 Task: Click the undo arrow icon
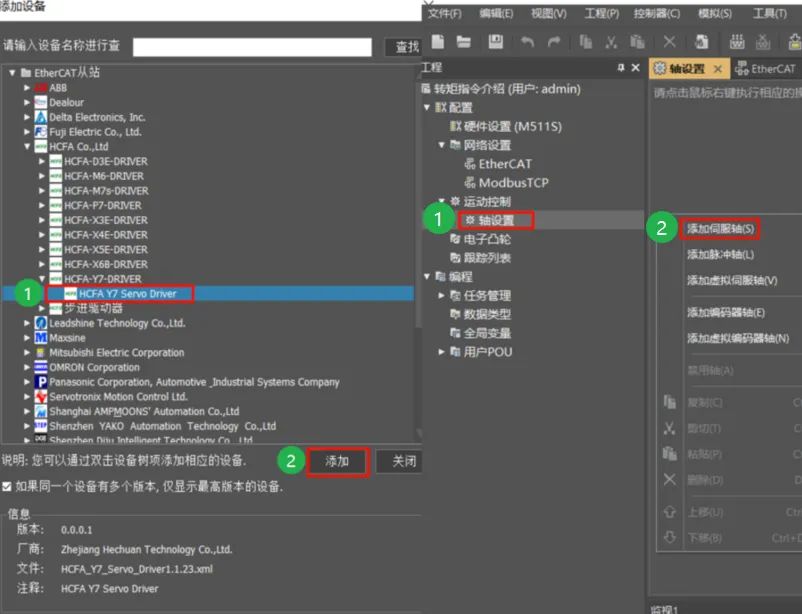(x=527, y=42)
